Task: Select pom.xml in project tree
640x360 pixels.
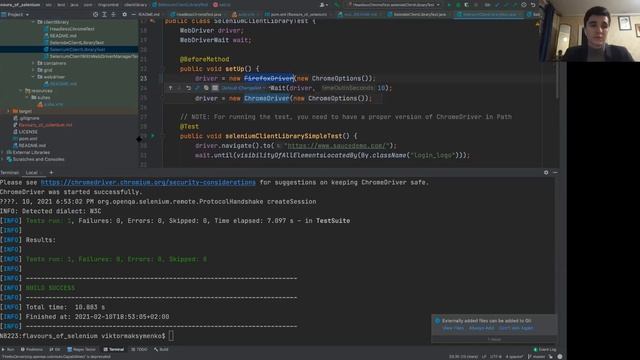Action: coord(25,139)
